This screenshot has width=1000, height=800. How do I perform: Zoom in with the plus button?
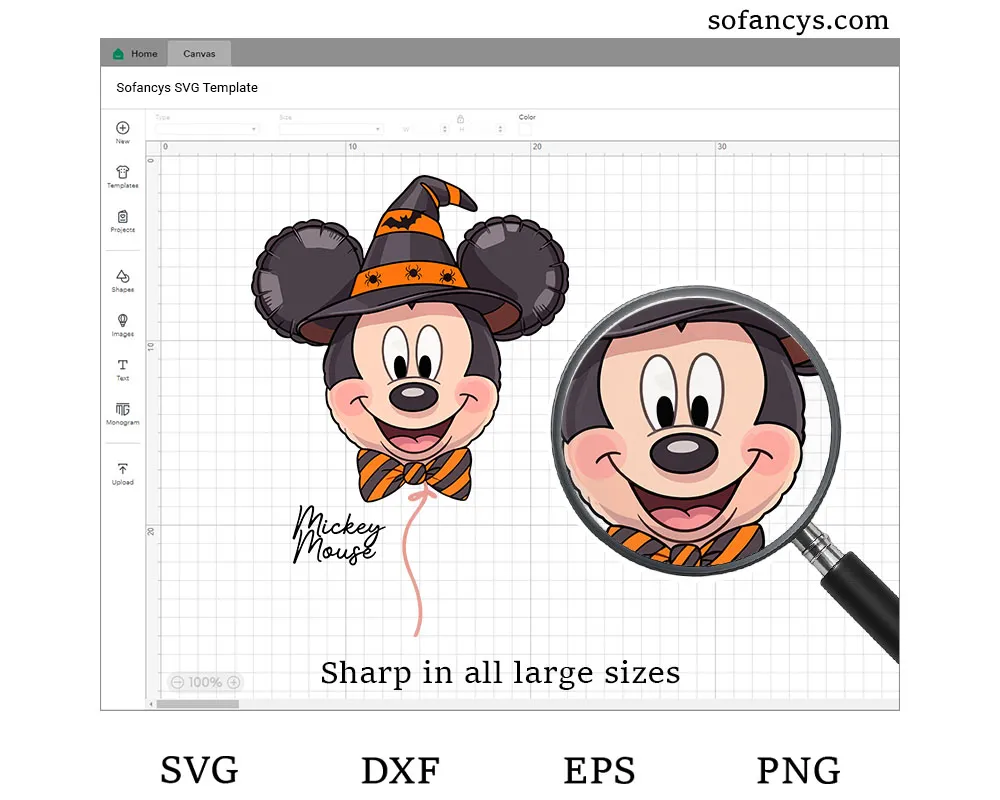pyautogui.click(x=234, y=682)
